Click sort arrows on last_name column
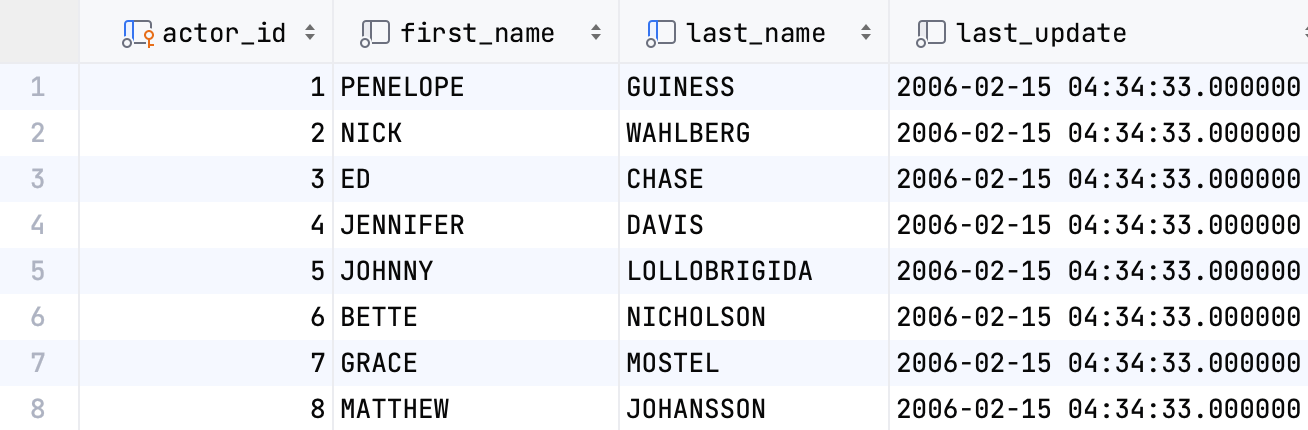The image size is (1308, 430). (x=865, y=34)
